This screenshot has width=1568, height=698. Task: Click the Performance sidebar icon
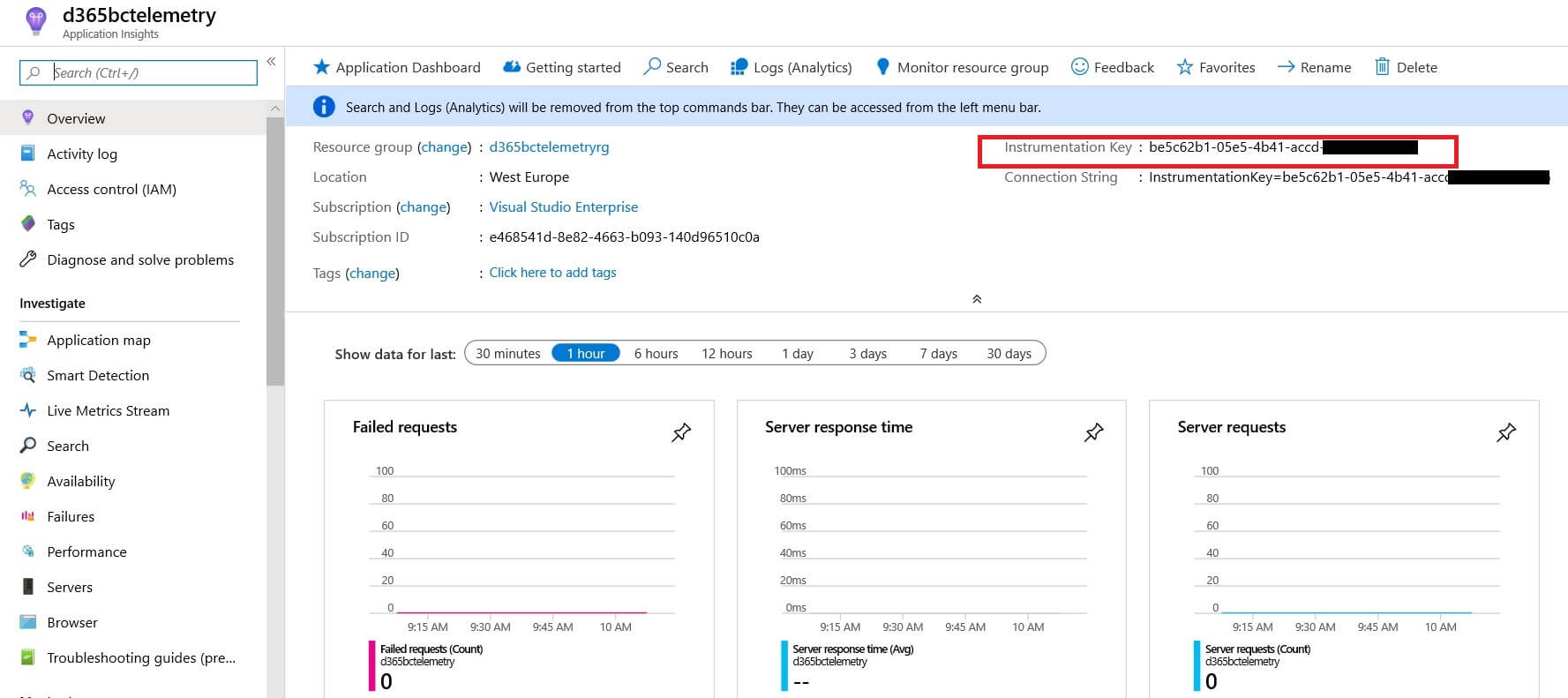click(x=28, y=552)
